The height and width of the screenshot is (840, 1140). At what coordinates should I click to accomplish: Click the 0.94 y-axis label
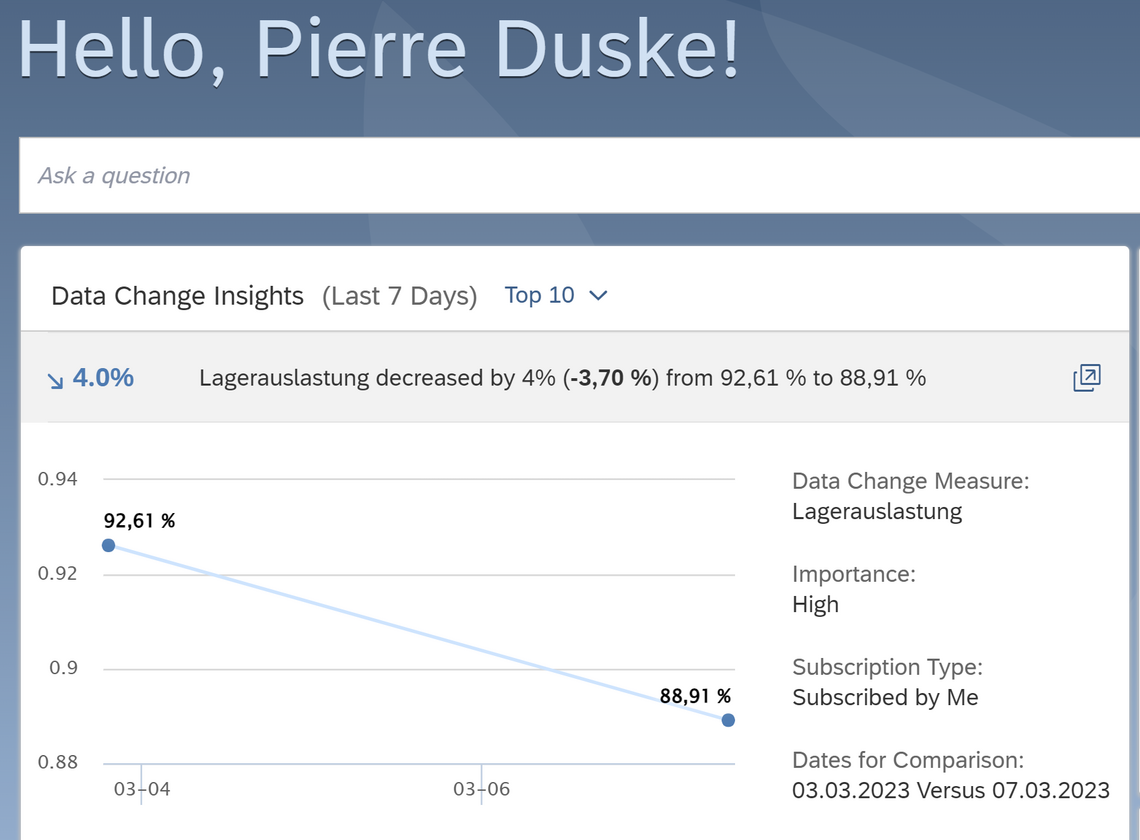57,479
